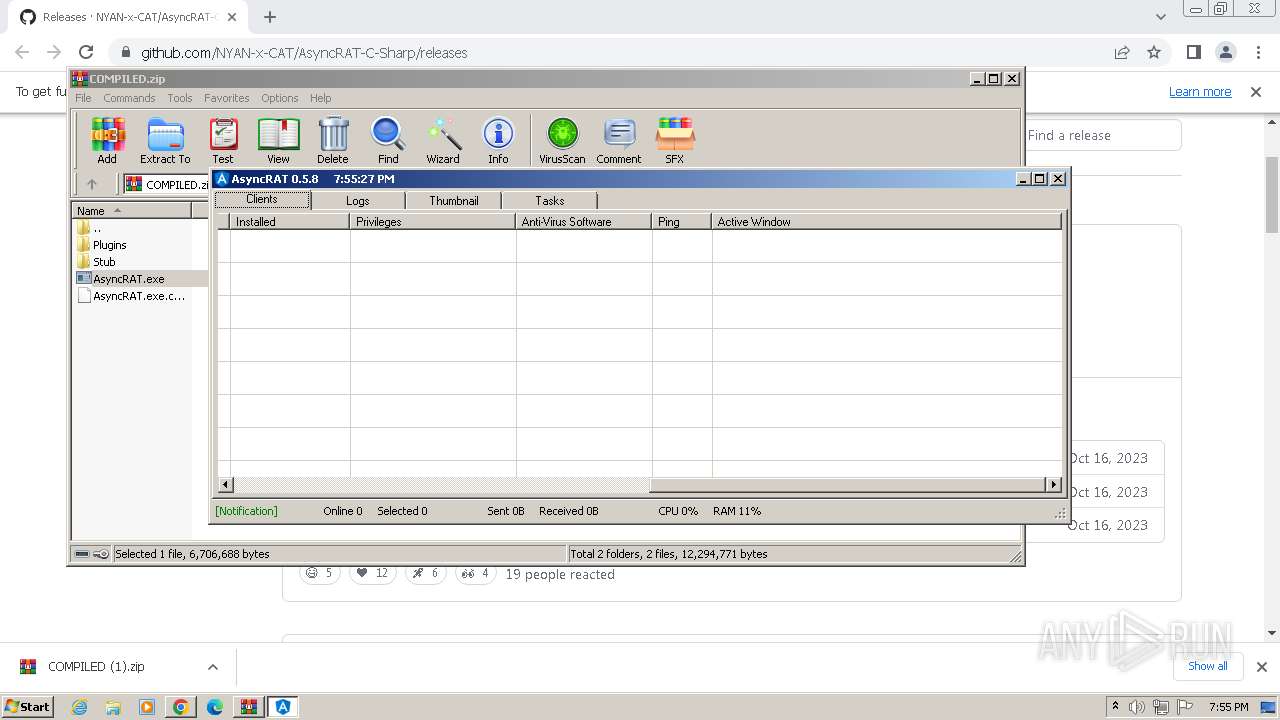
Task: Open Chrome tab search dropdown arrow
Action: (1160, 17)
